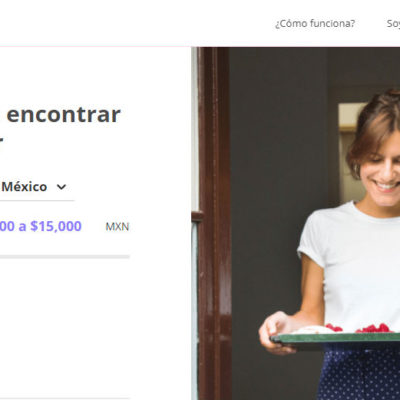Open the ¿Cómo funciona? navigation link
This screenshot has height=400, width=400.
pyautogui.click(x=315, y=24)
